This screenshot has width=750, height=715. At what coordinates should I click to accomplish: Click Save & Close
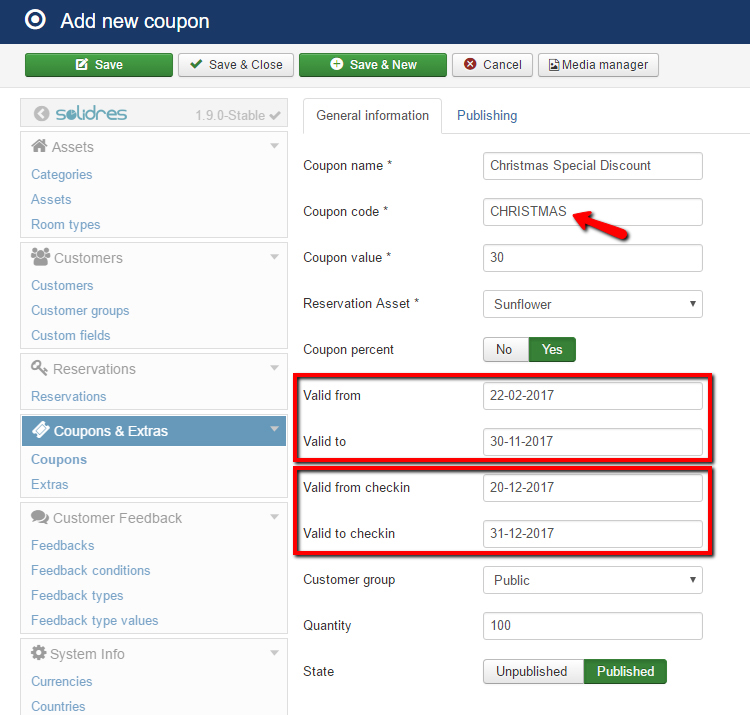(236, 65)
